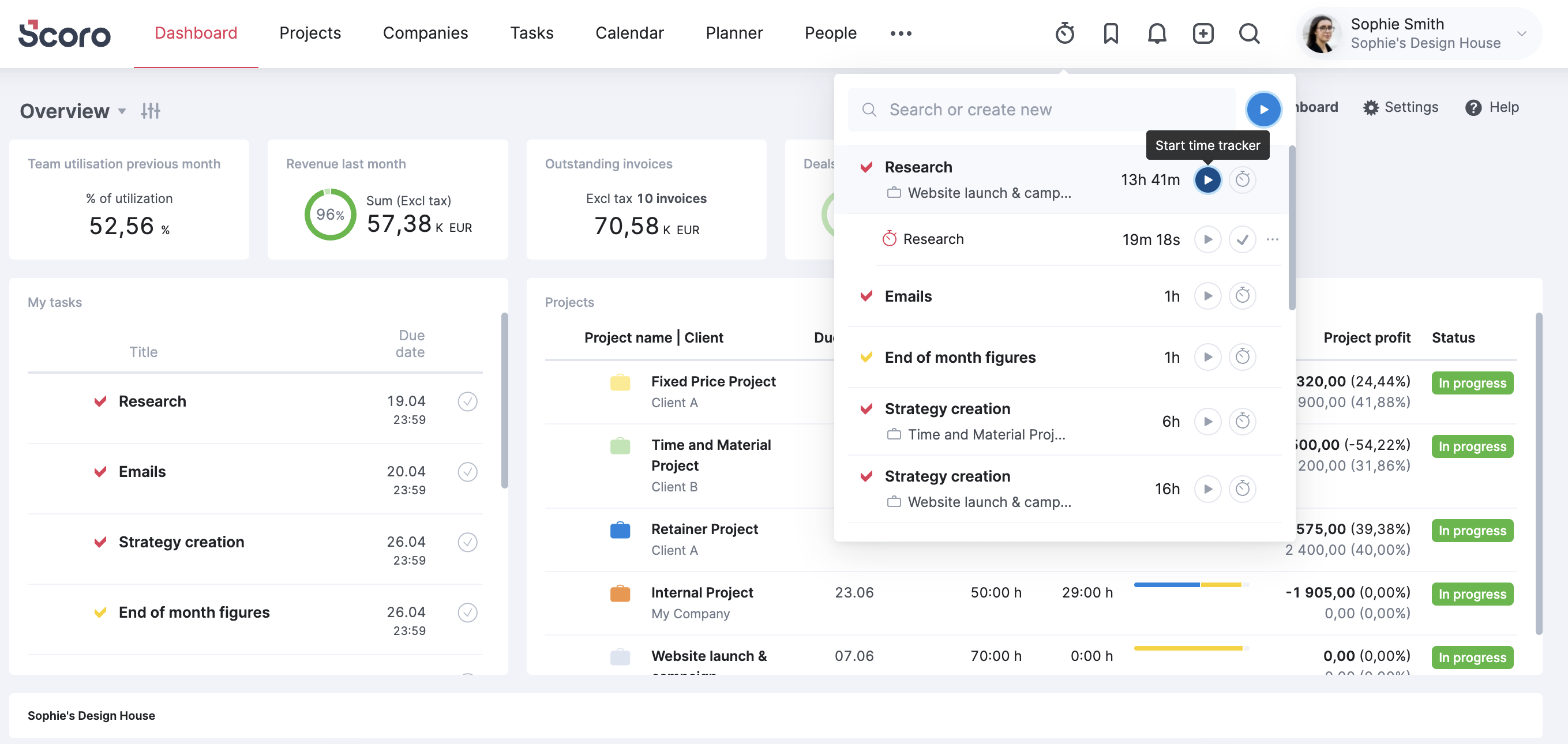This screenshot has width=1568, height=744.
Task: Open the time tracker stopwatch icon in header
Action: (1064, 33)
